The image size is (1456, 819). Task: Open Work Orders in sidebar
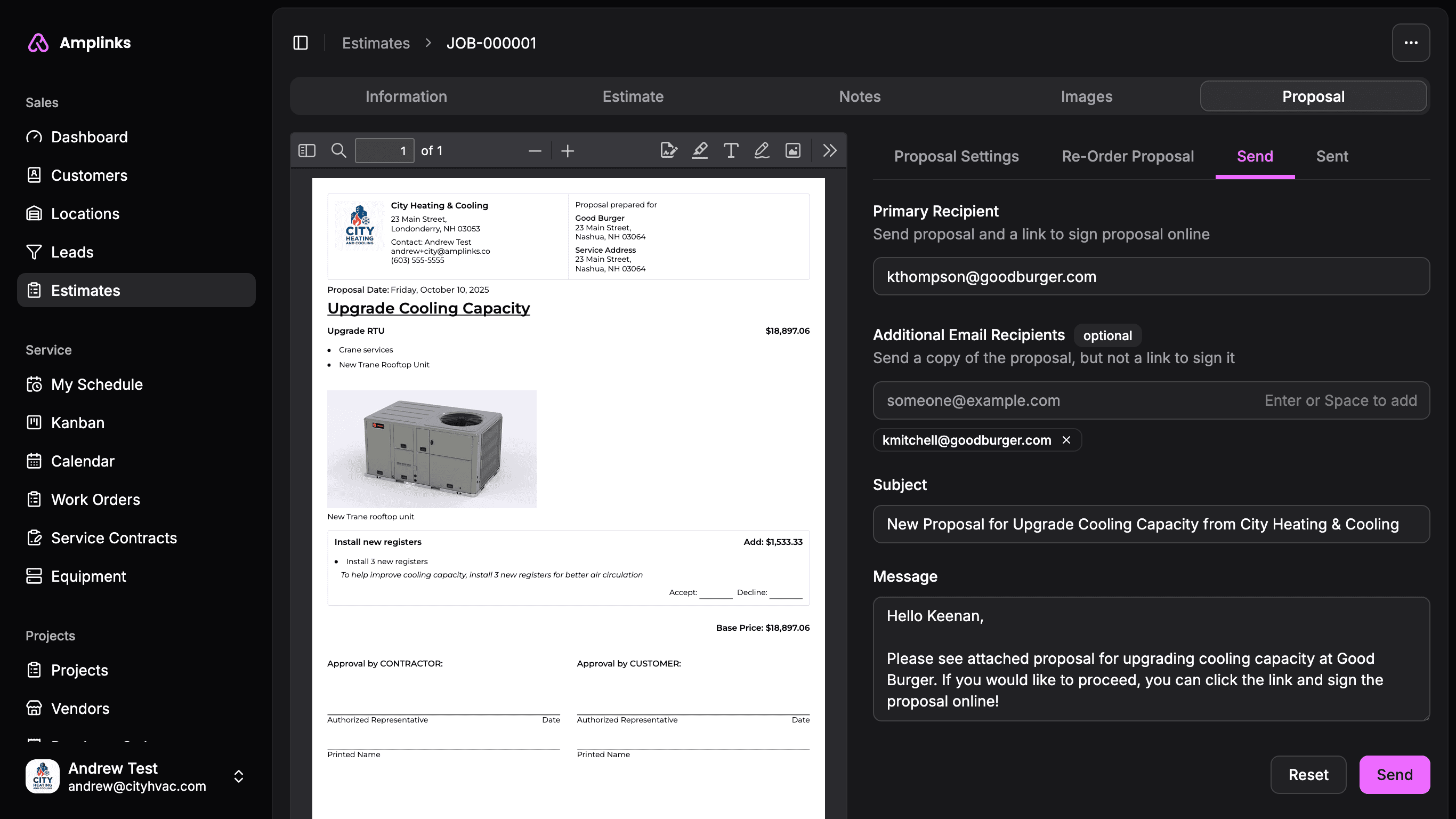click(x=95, y=500)
